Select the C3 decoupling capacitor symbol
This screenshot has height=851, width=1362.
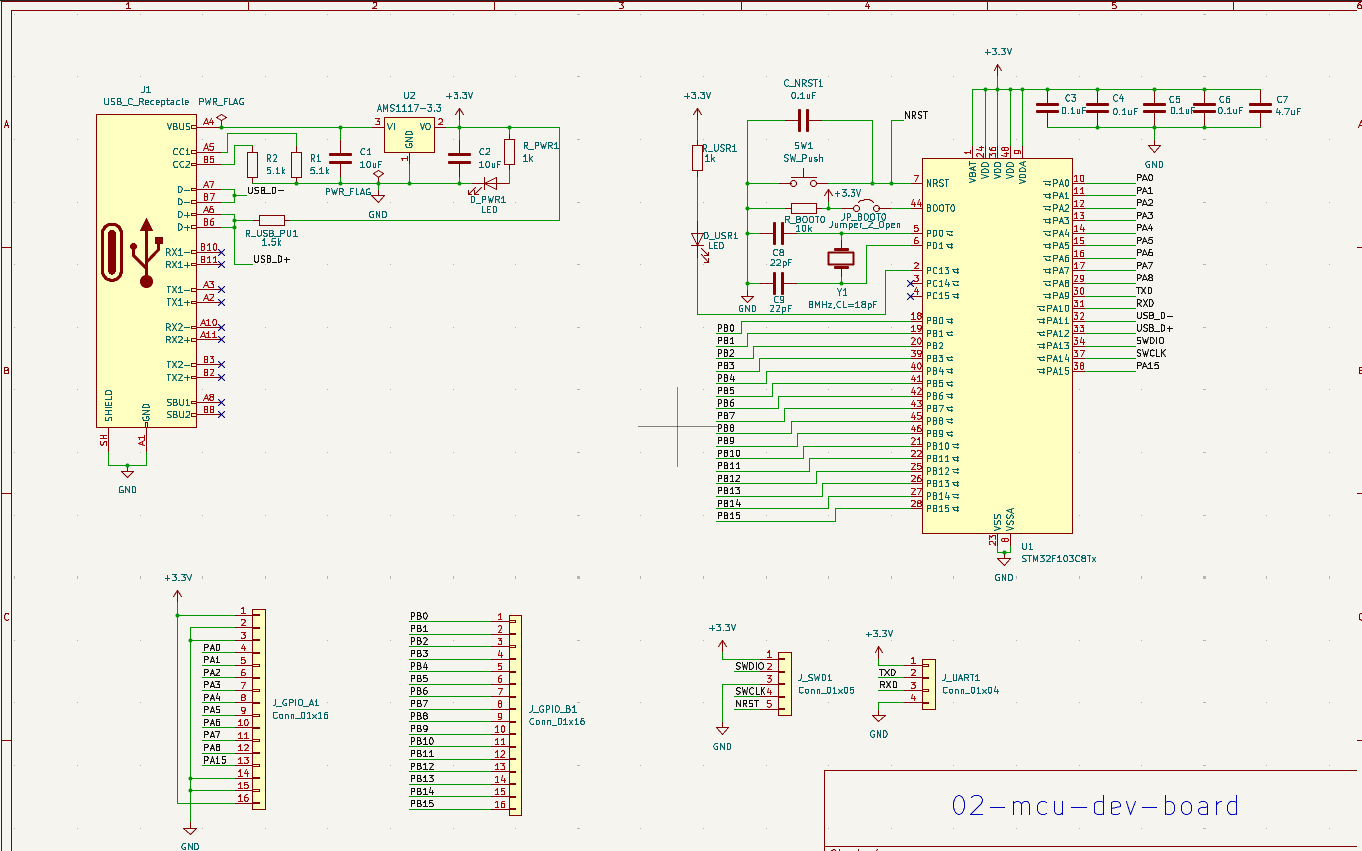[x=1047, y=107]
